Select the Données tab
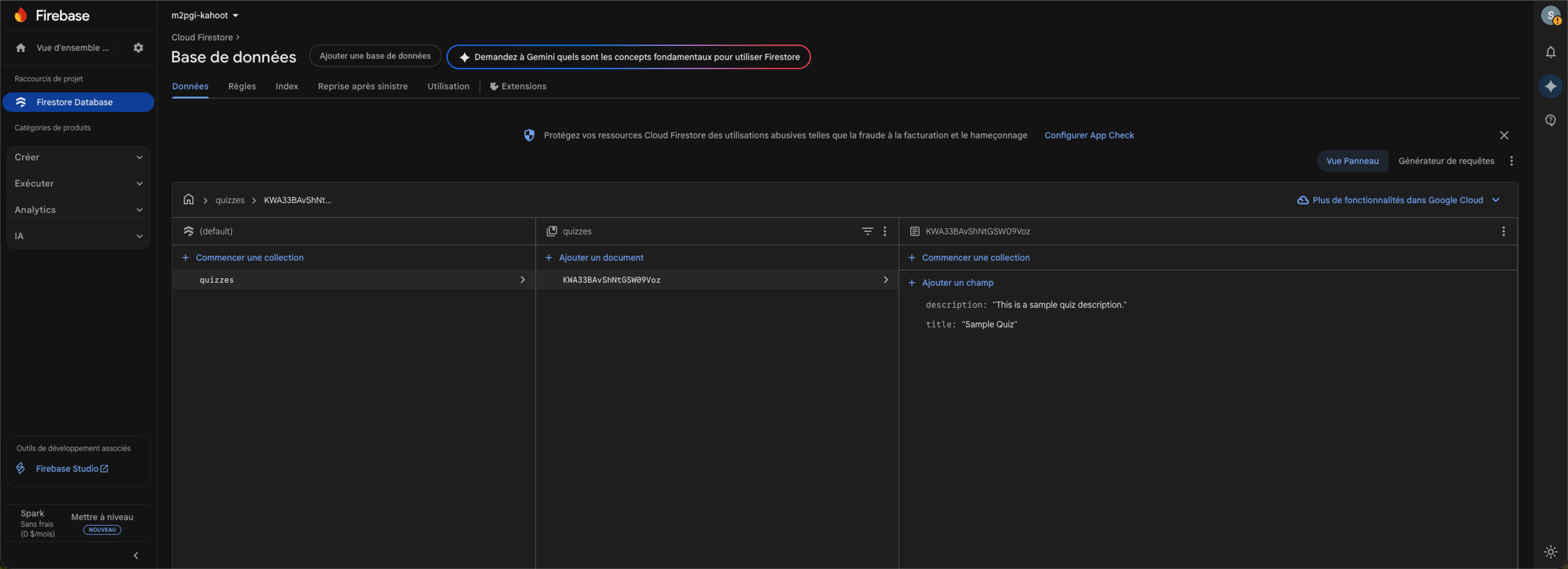 [x=190, y=86]
